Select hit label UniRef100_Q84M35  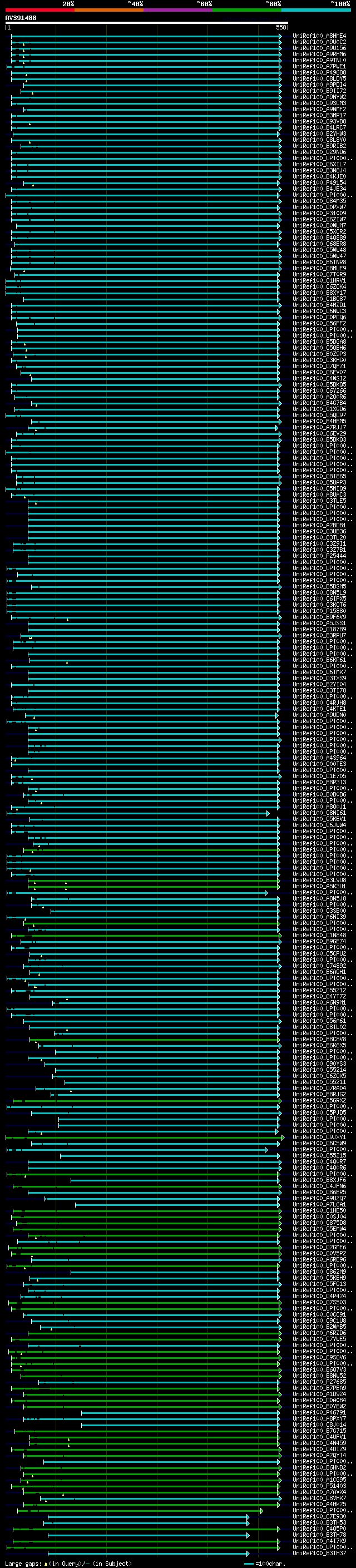pos(319,201)
